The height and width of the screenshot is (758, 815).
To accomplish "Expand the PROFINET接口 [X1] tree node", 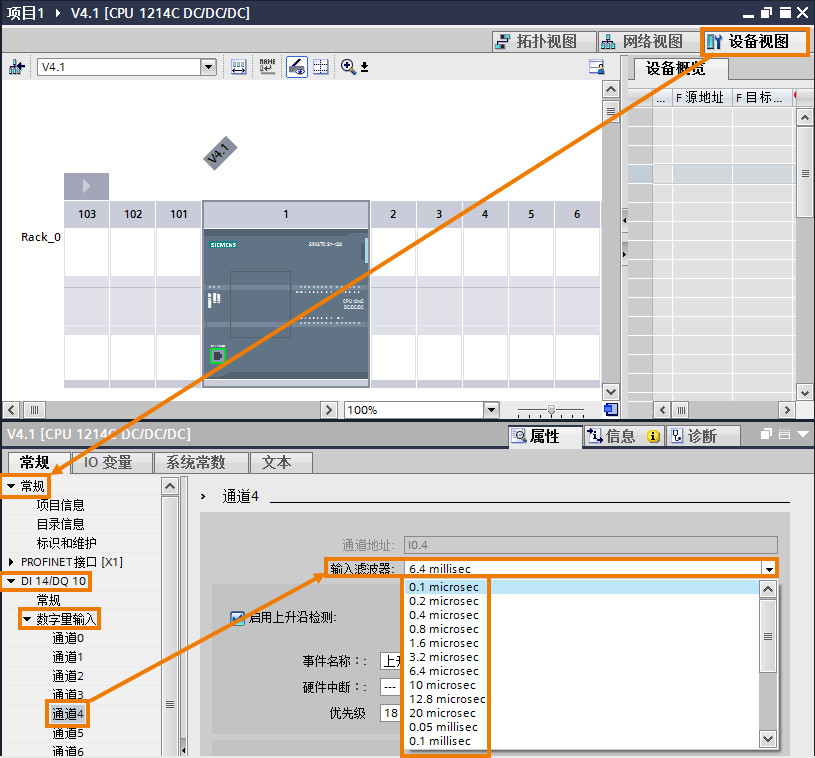I will pyautogui.click(x=11, y=562).
